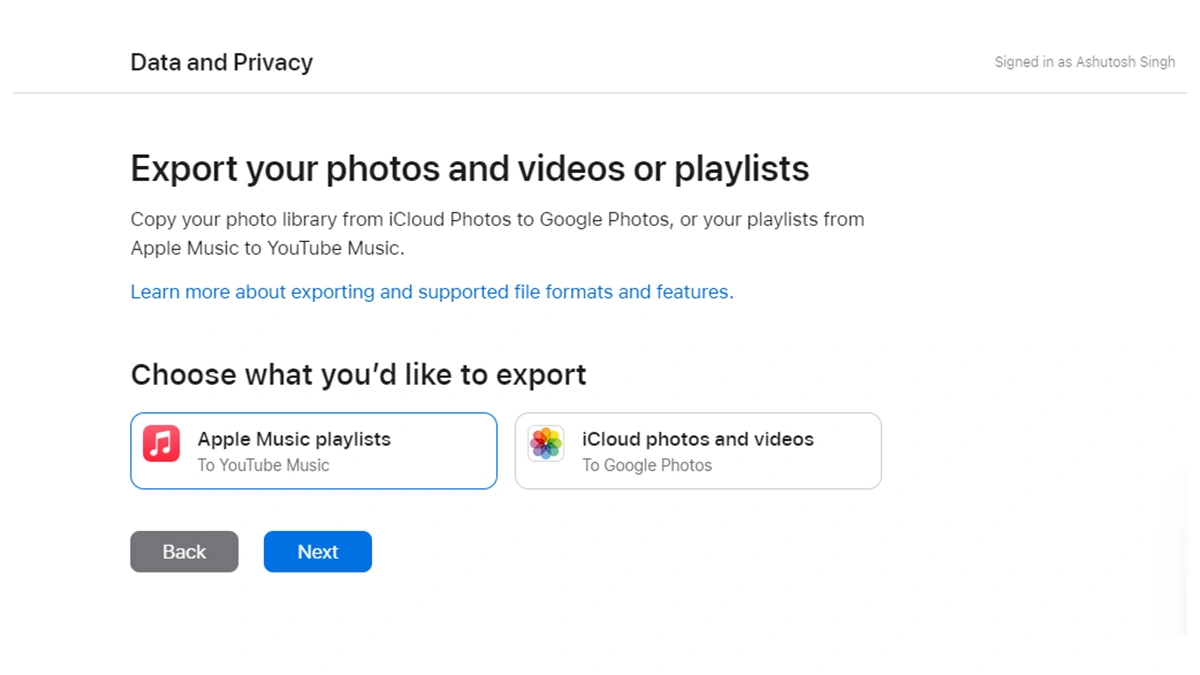Click the Apple Music app icon
The height and width of the screenshot is (675, 1200).
pos(161,443)
